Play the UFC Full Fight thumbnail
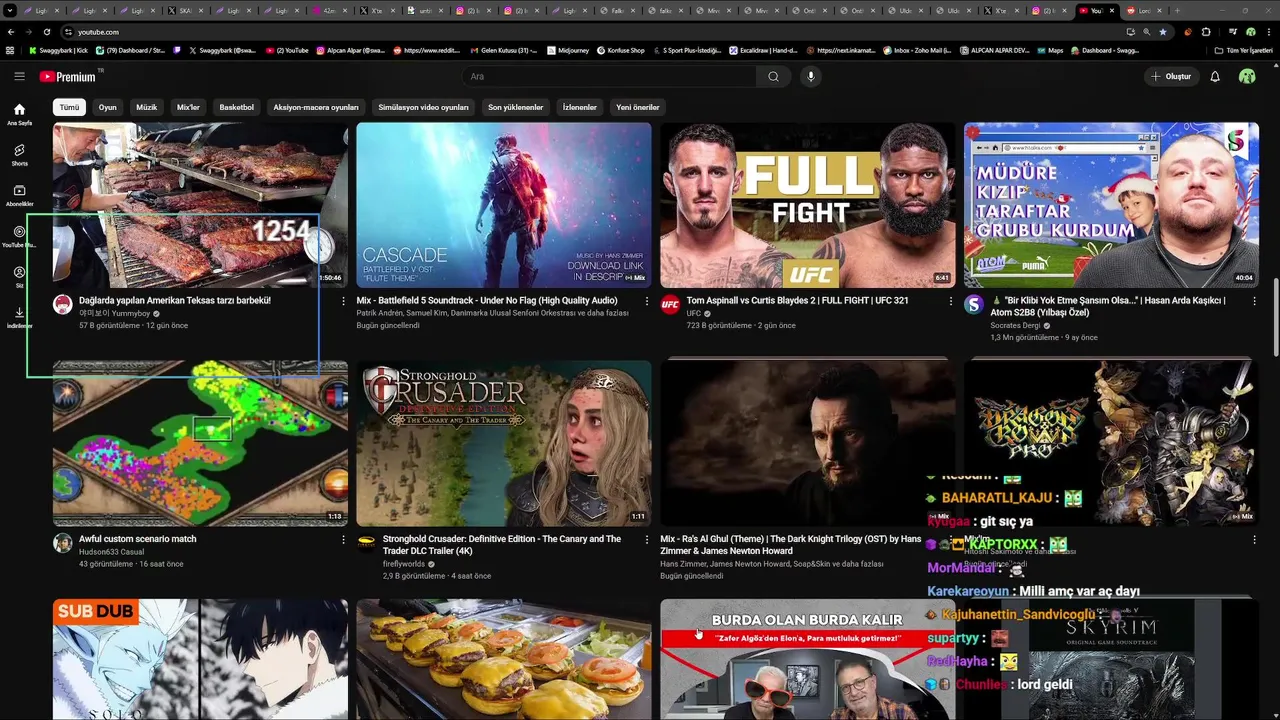1280x720 pixels. [x=807, y=205]
